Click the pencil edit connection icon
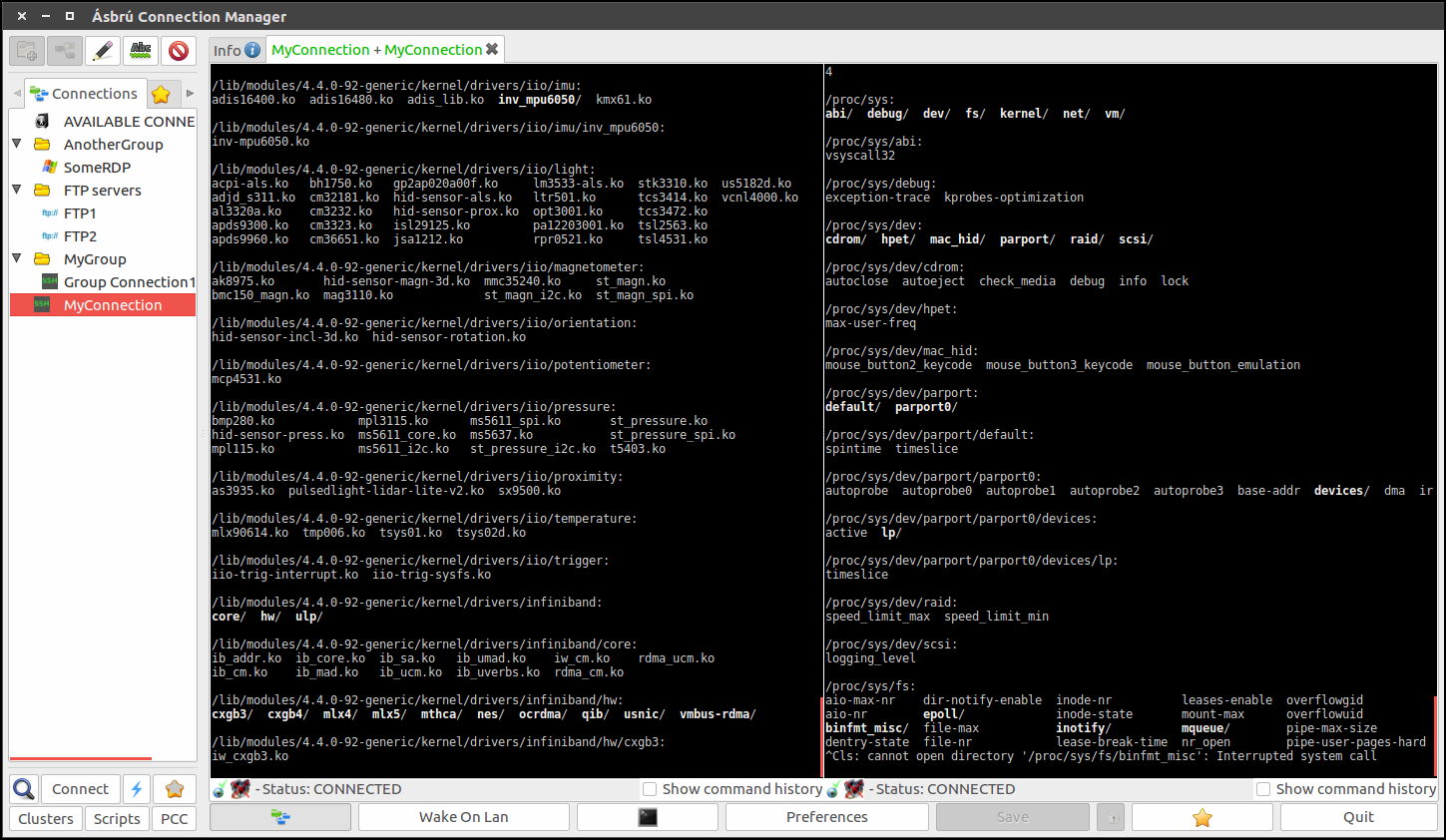The width and height of the screenshot is (1446, 840). [x=103, y=51]
